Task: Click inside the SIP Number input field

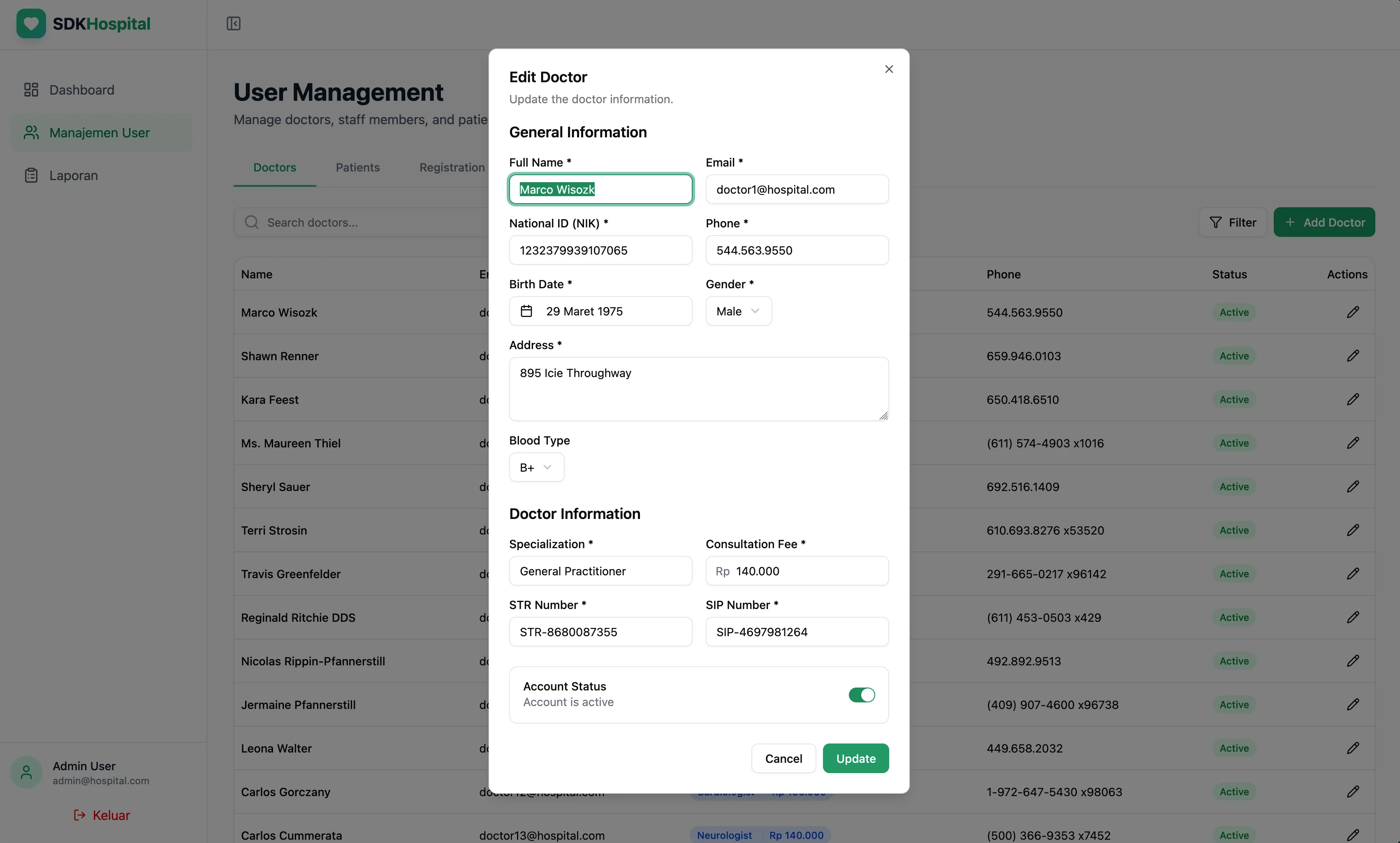Action: coord(796,632)
